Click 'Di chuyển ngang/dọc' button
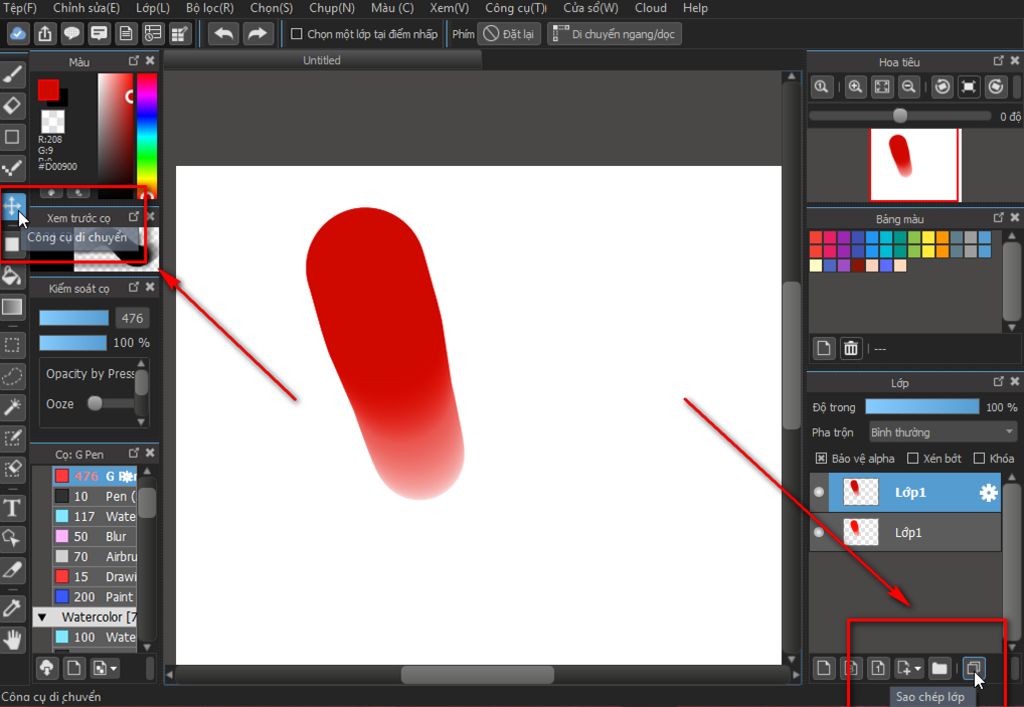Viewport: 1024px width, 707px height. [x=615, y=34]
